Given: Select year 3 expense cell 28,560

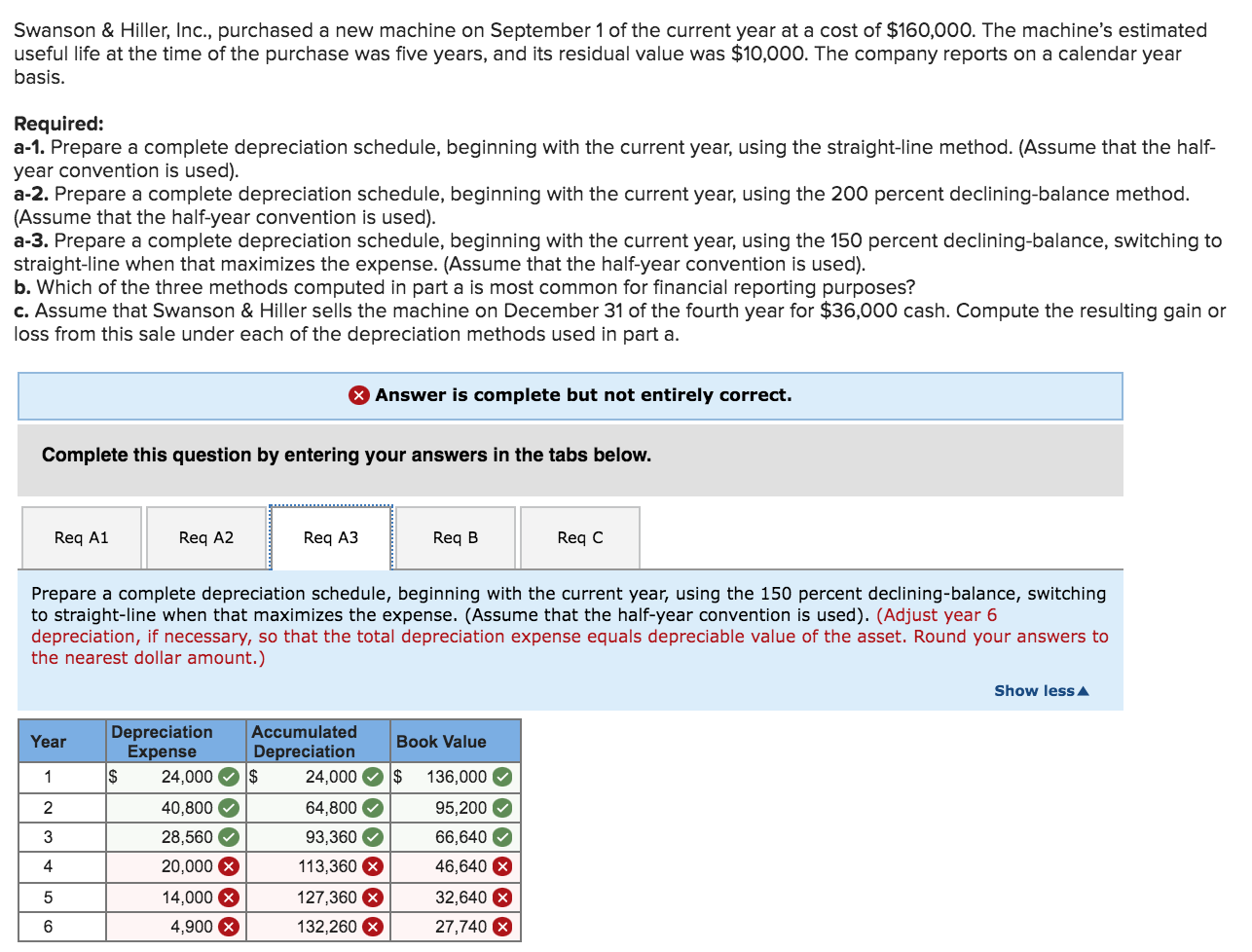Looking at the screenshot, I should pyautogui.click(x=175, y=837).
